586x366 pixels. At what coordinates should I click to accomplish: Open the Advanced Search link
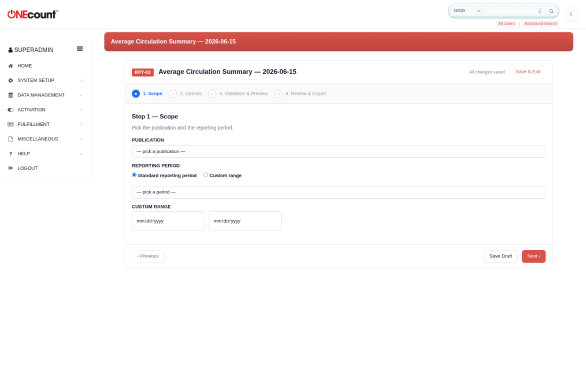click(x=540, y=24)
